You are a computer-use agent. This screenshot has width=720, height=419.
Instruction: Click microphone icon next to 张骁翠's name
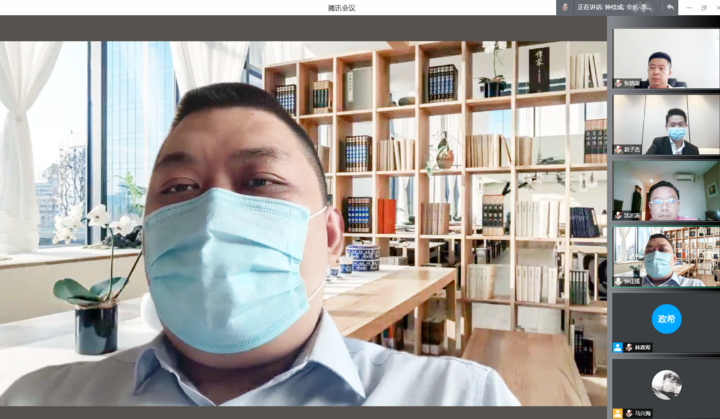tap(618, 83)
